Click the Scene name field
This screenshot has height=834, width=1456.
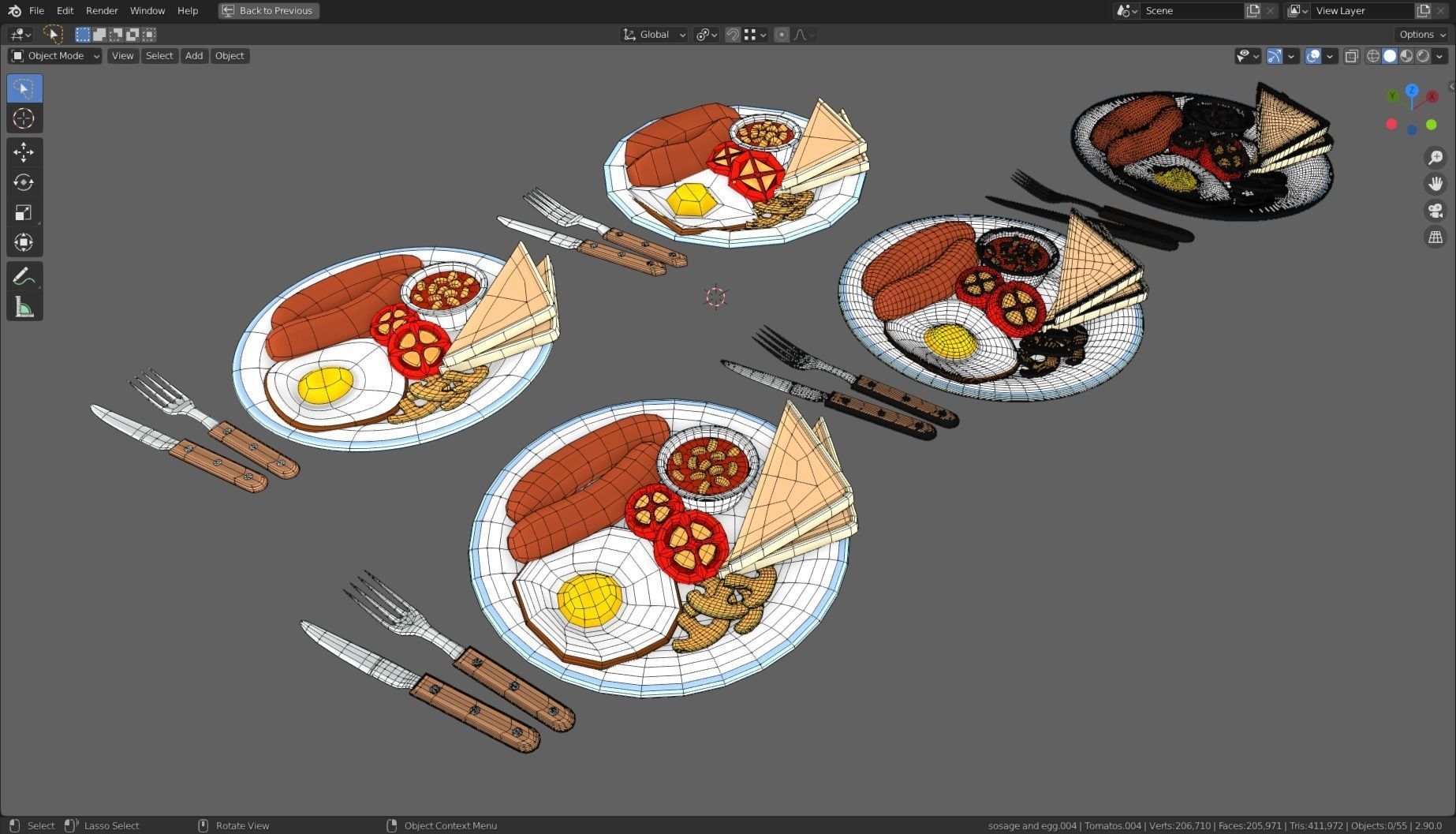point(1192,11)
